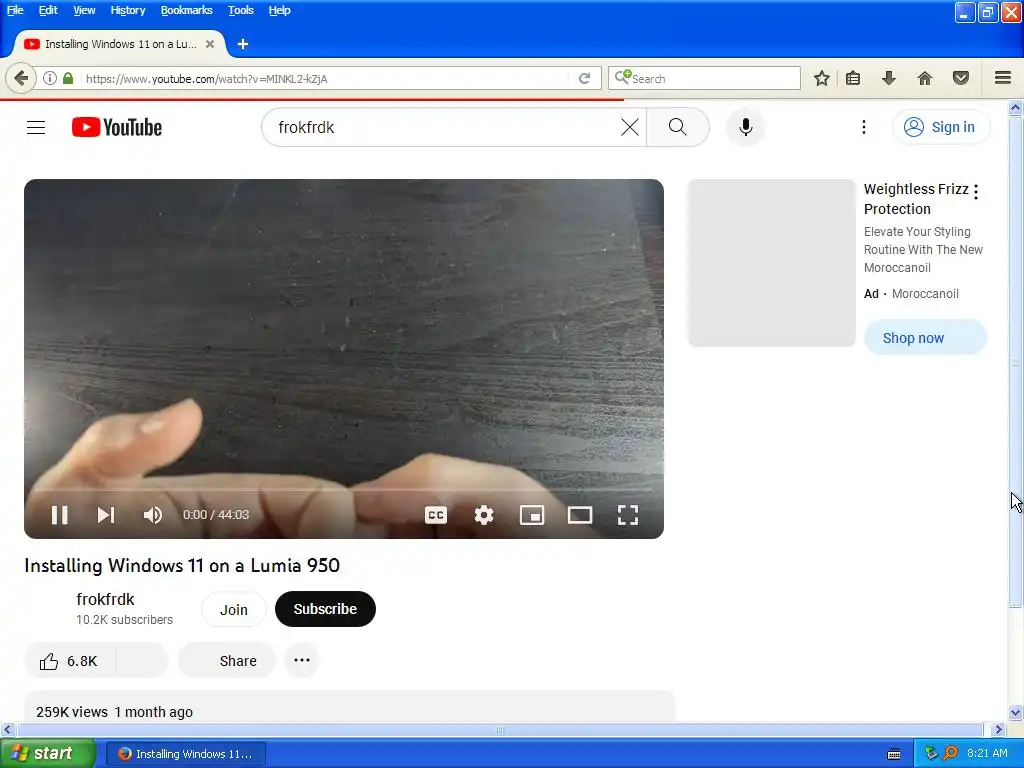
Task: Open the File menu
Action: [x=15, y=10]
